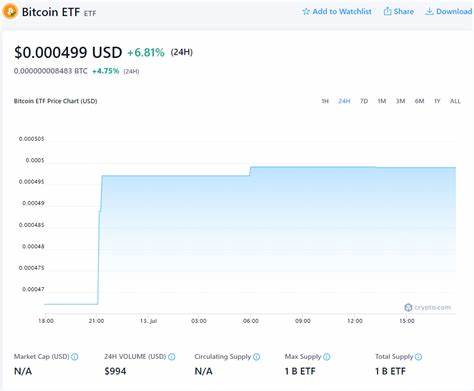The image size is (474, 391).
Task: Click the star icon beside Add to Watchlist
Action: pos(306,12)
